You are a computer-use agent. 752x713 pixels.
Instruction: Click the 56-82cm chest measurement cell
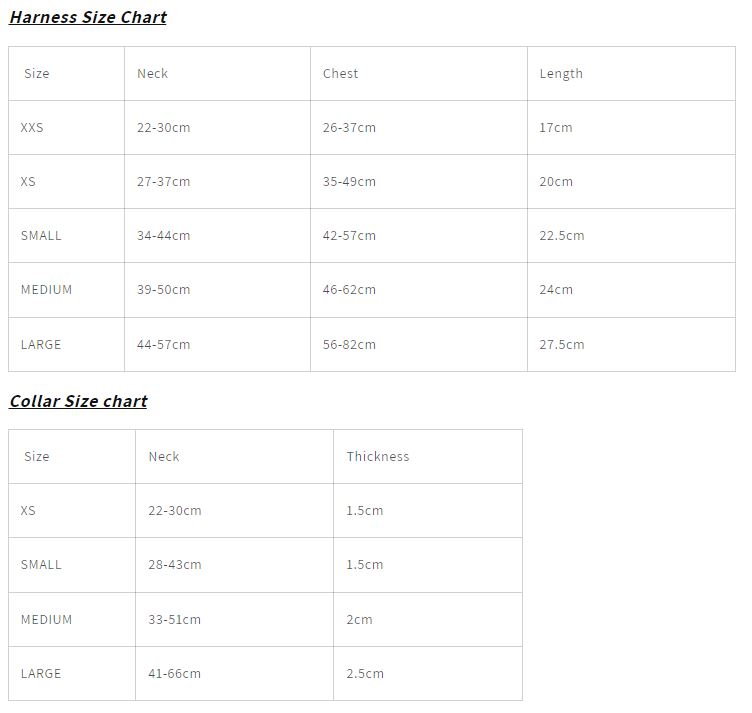click(x=349, y=345)
